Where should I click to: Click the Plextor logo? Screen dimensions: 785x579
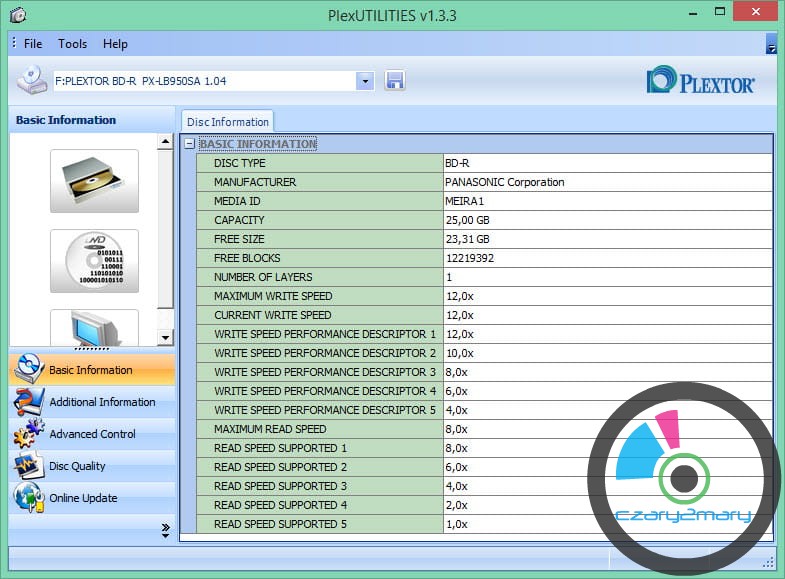point(700,82)
